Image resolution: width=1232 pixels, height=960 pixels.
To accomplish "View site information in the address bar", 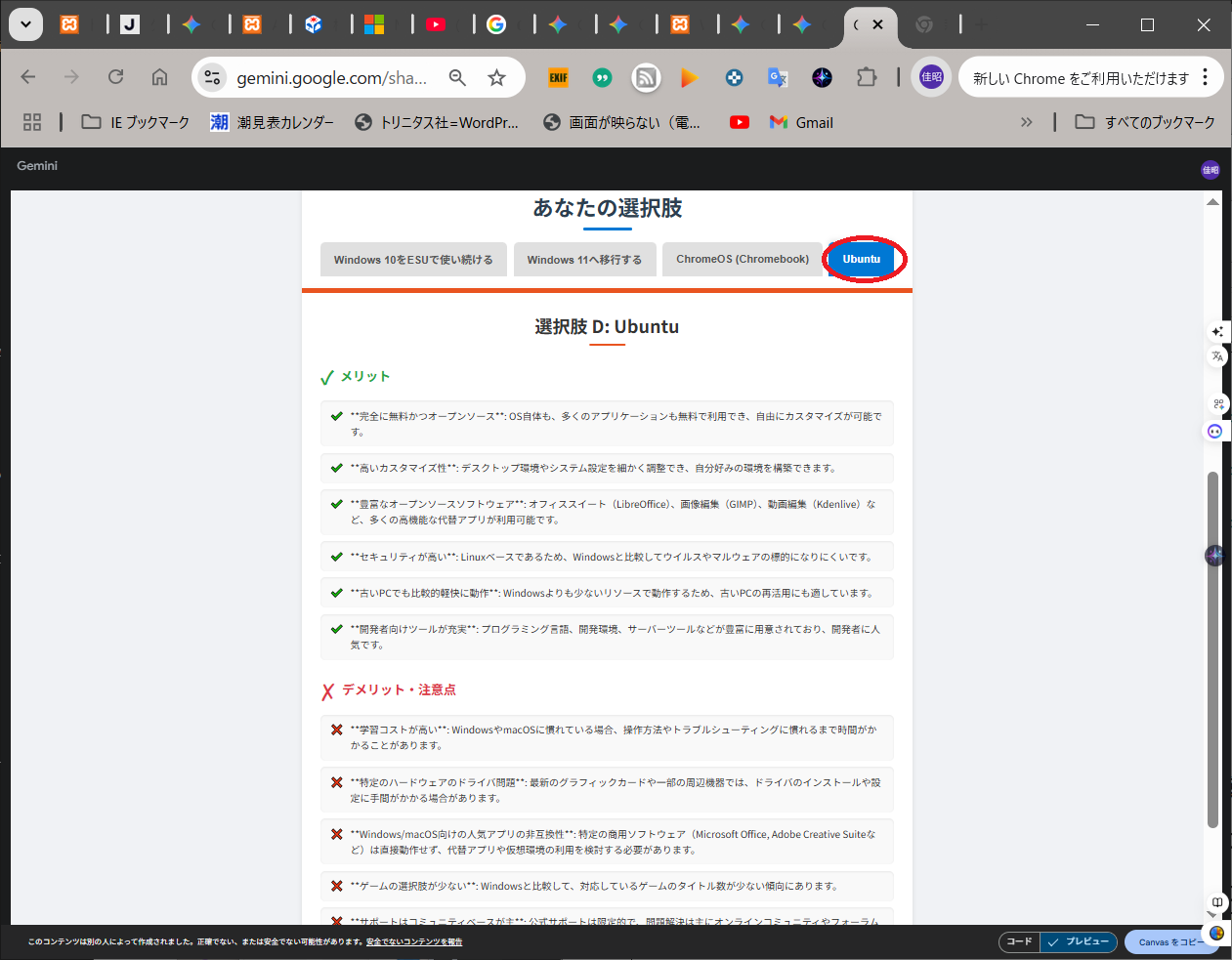I will click(212, 77).
